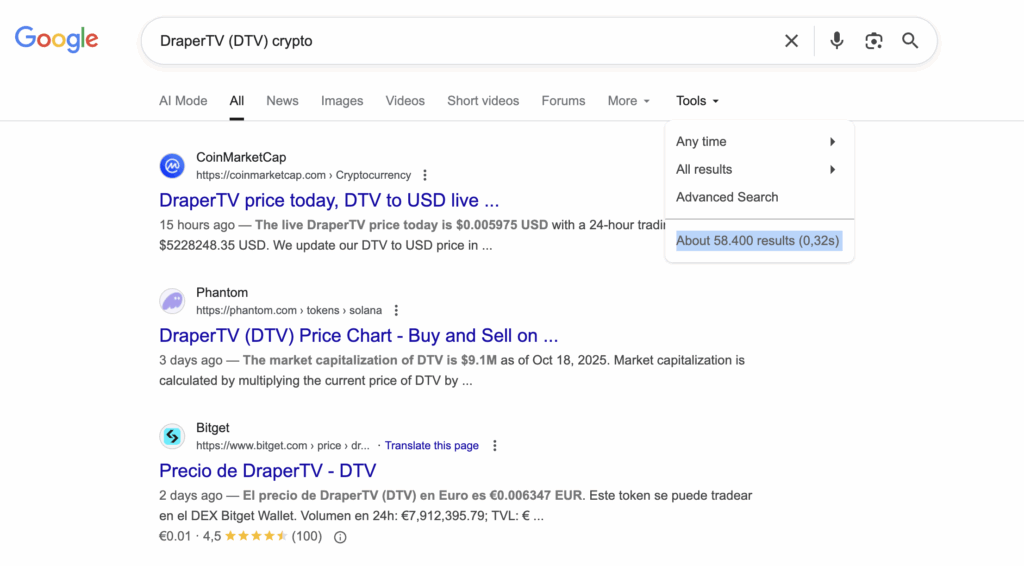Image resolution: width=1024 pixels, height=566 pixels.
Task: Open search by image camera icon
Action: click(873, 41)
